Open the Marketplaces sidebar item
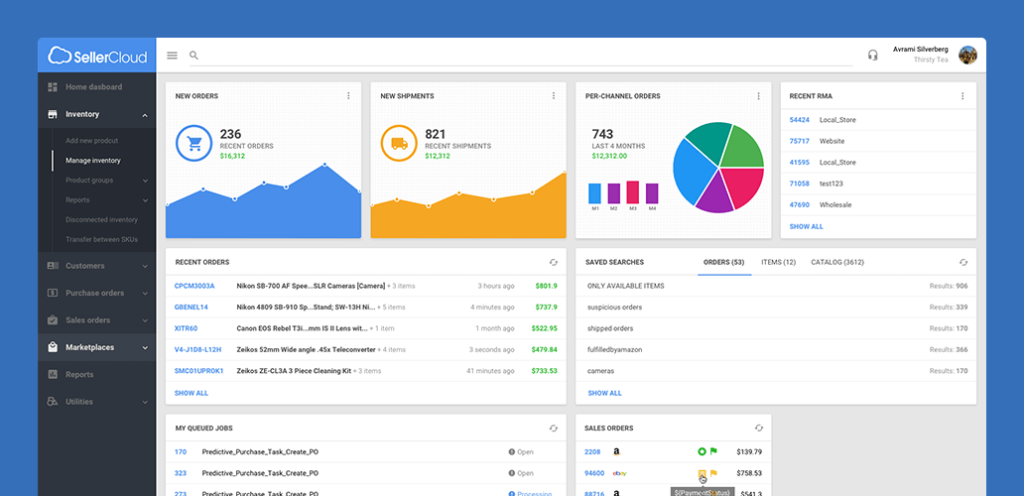Viewport: 1024px width, 496px height. click(90, 347)
